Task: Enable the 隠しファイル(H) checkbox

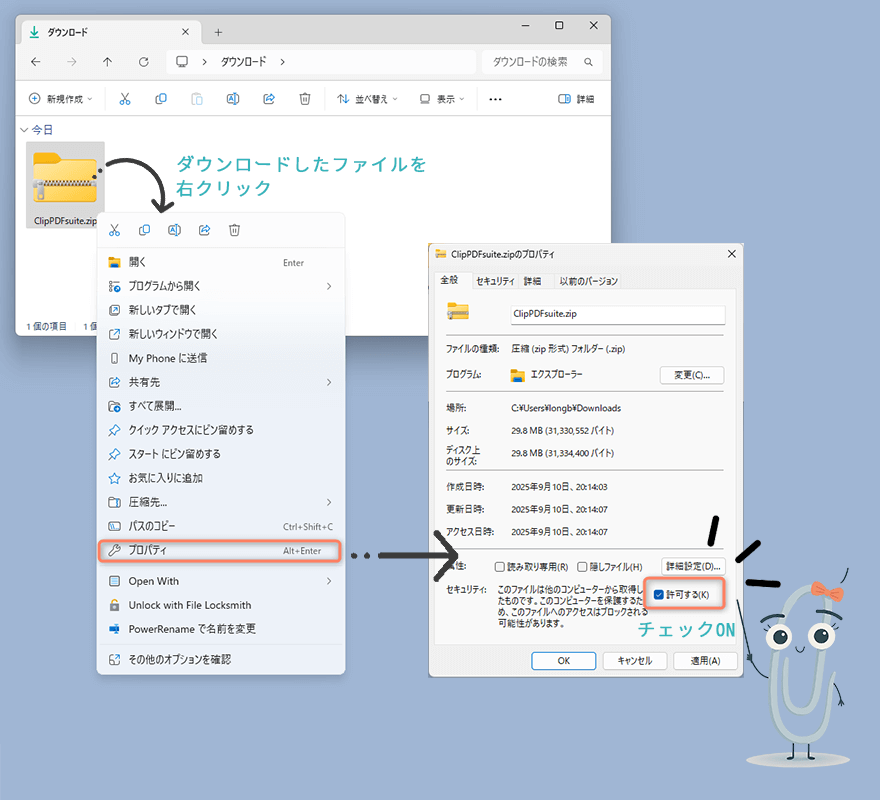Action: [x=582, y=567]
